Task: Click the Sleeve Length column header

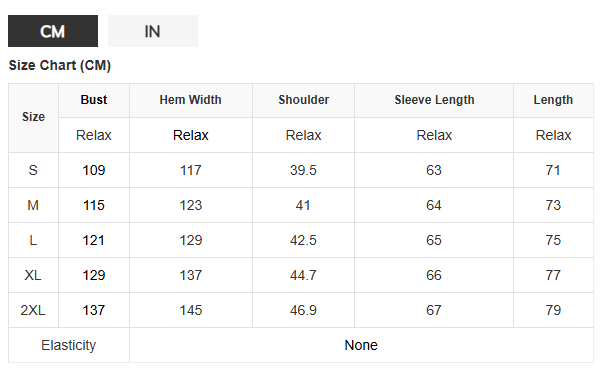Action: point(434,100)
